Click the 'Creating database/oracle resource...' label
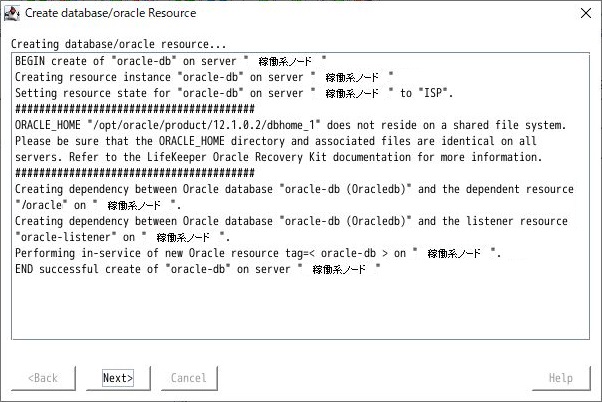Viewport: 602px width, 402px height. (x=119, y=44)
